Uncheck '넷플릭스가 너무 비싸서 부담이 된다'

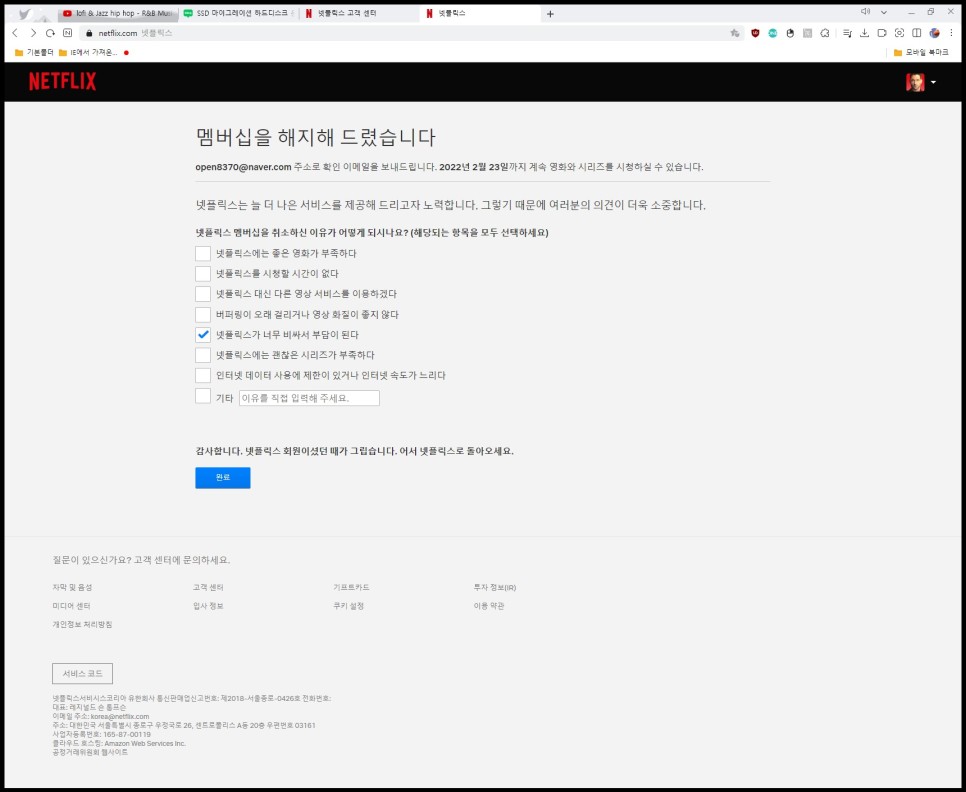coord(203,334)
